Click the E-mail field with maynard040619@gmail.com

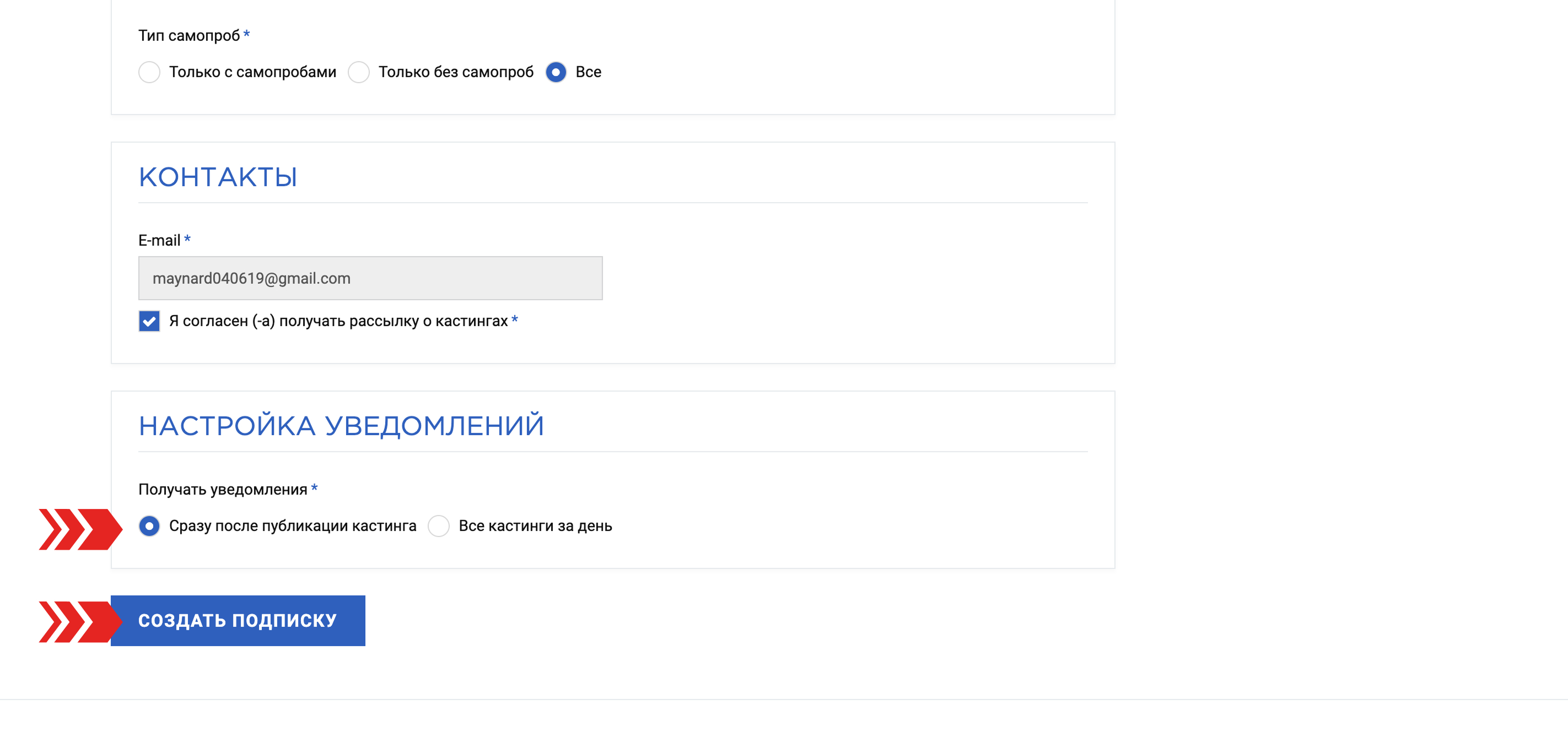[x=370, y=278]
